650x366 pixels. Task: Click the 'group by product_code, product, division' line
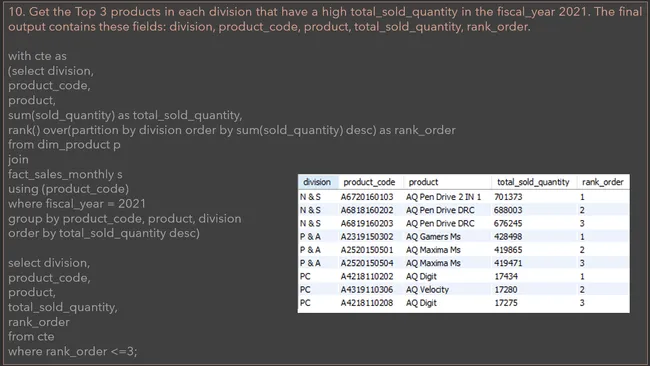[x=125, y=219]
